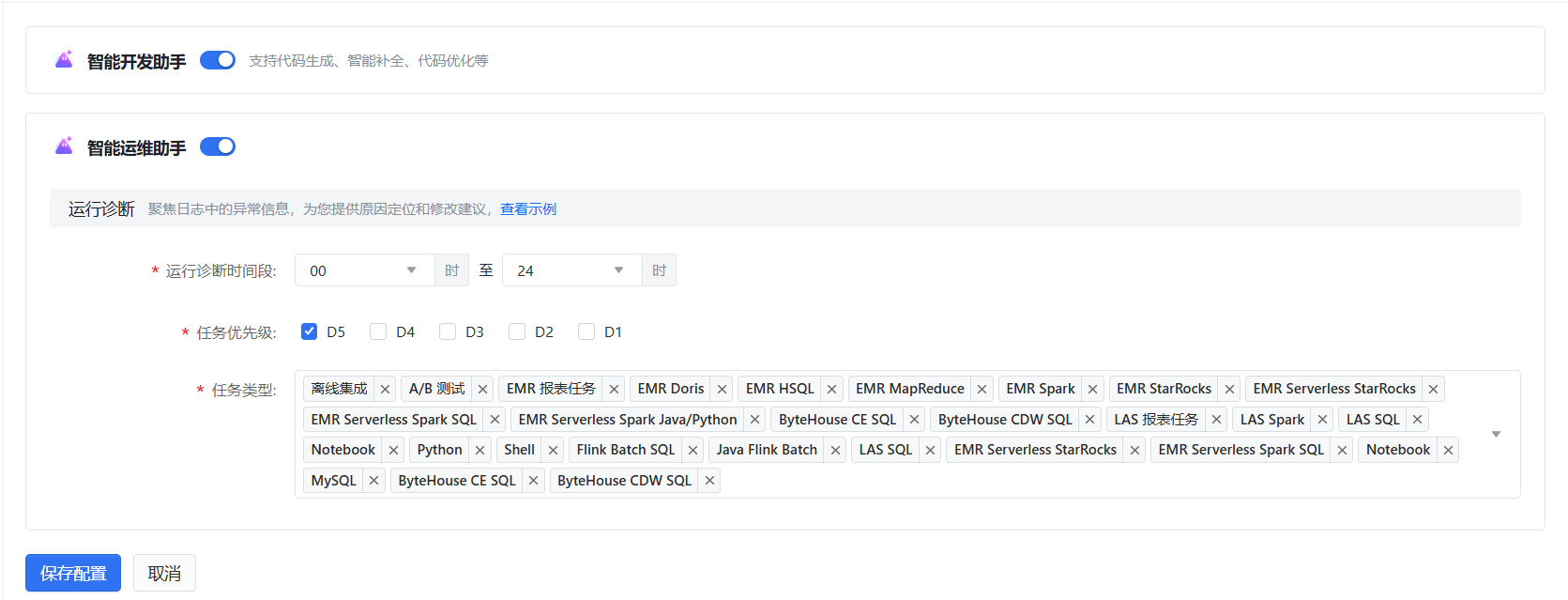Open the 查看示例 link
Image resolution: width=1568 pixels, height=600 pixels.
tap(527, 208)
